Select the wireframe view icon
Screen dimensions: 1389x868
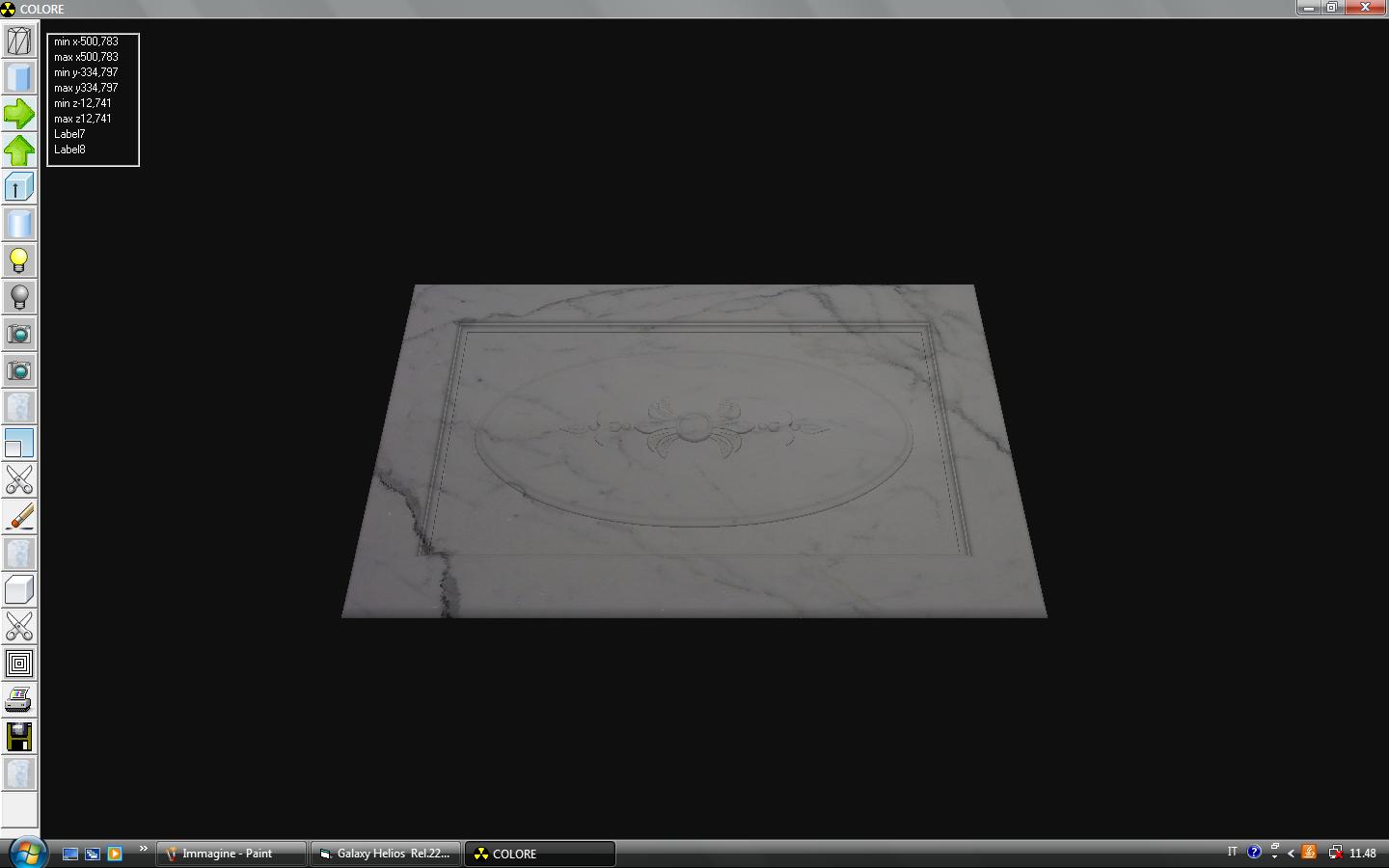click(19, 41)
